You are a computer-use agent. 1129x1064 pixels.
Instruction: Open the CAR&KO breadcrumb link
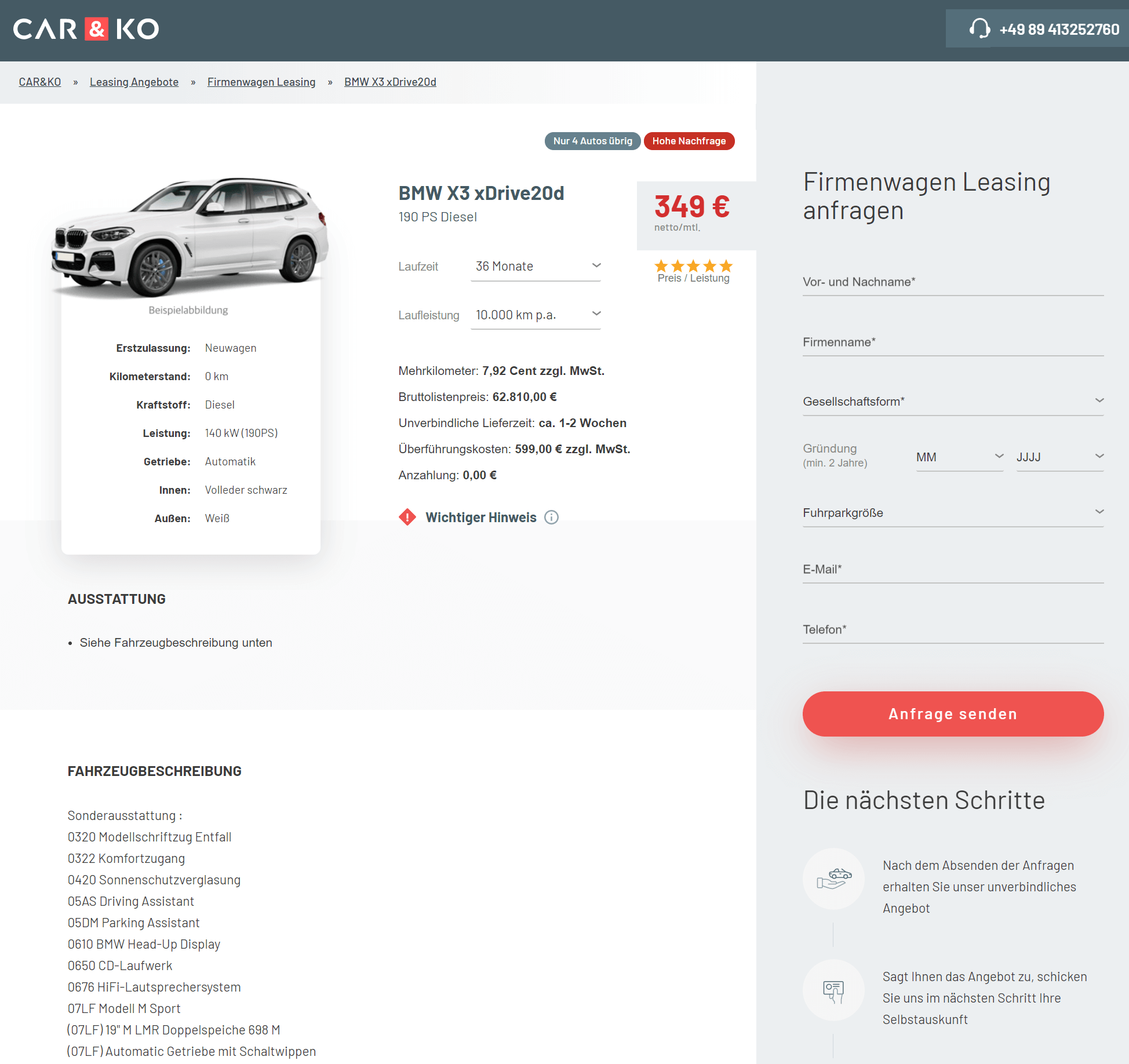click(40, 82)
